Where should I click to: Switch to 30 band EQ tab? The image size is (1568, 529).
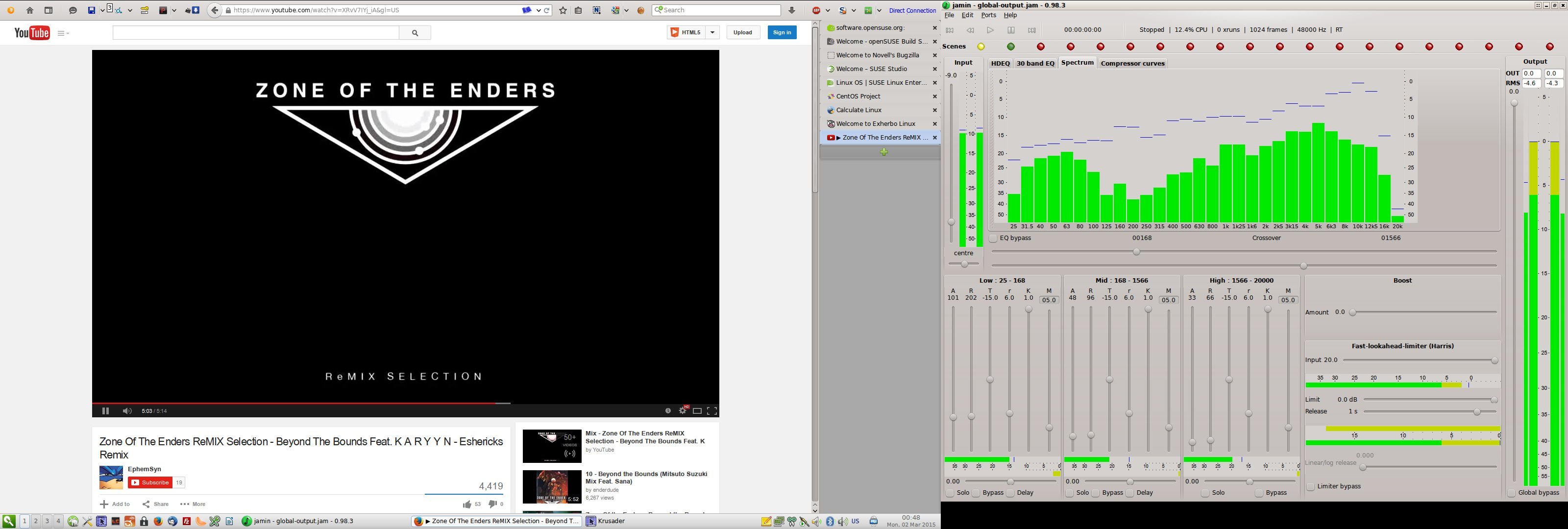click(x=1035, y=63)
